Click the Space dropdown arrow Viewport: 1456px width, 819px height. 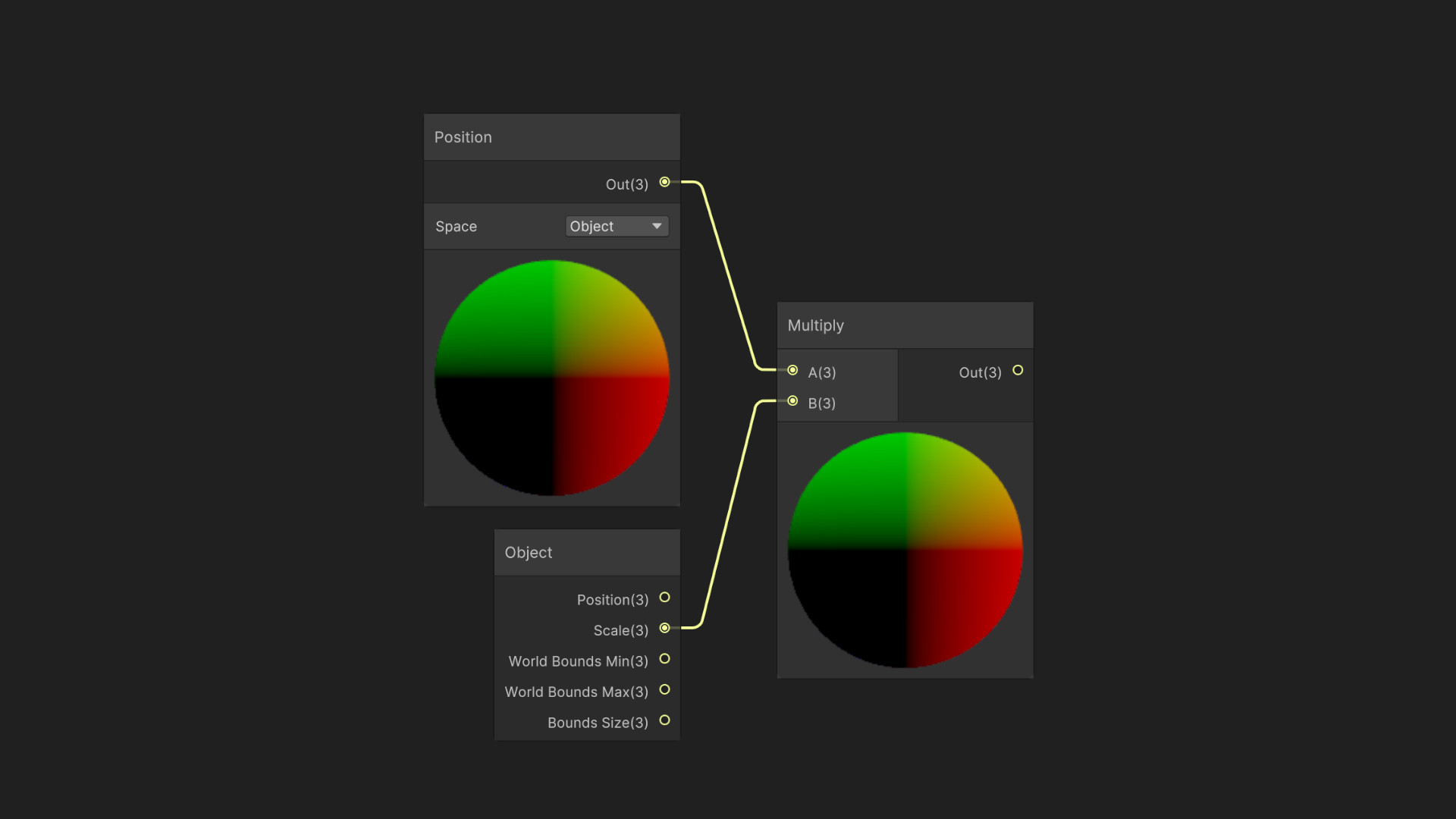click(657, 226)
